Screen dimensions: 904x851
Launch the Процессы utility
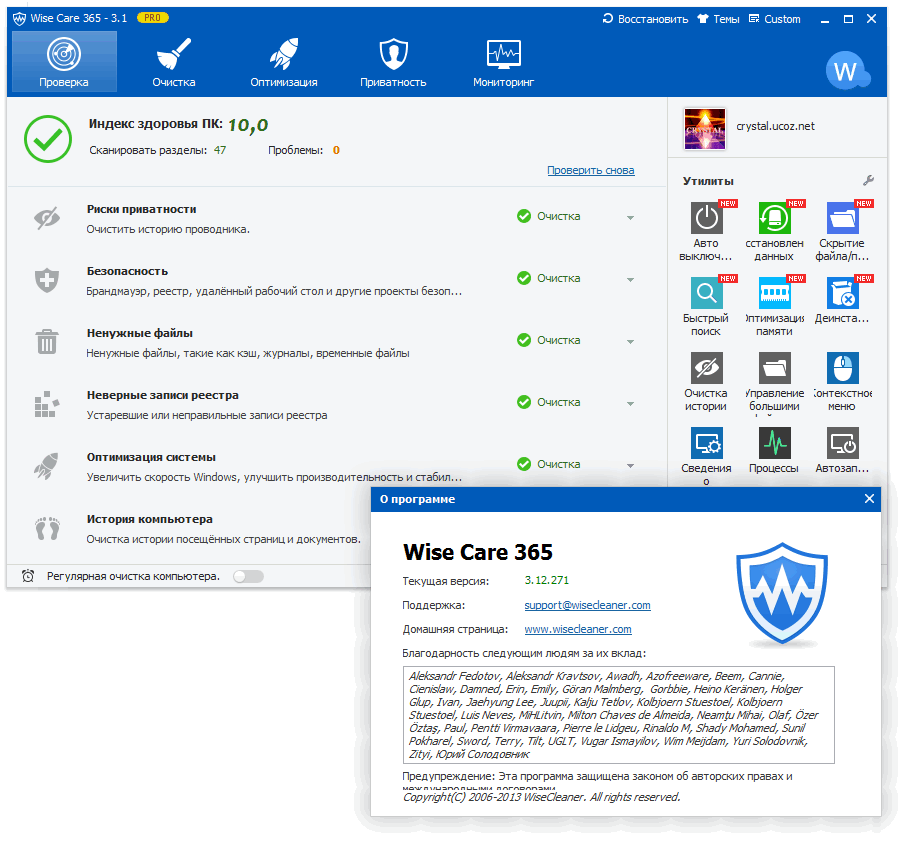point(774,450)
